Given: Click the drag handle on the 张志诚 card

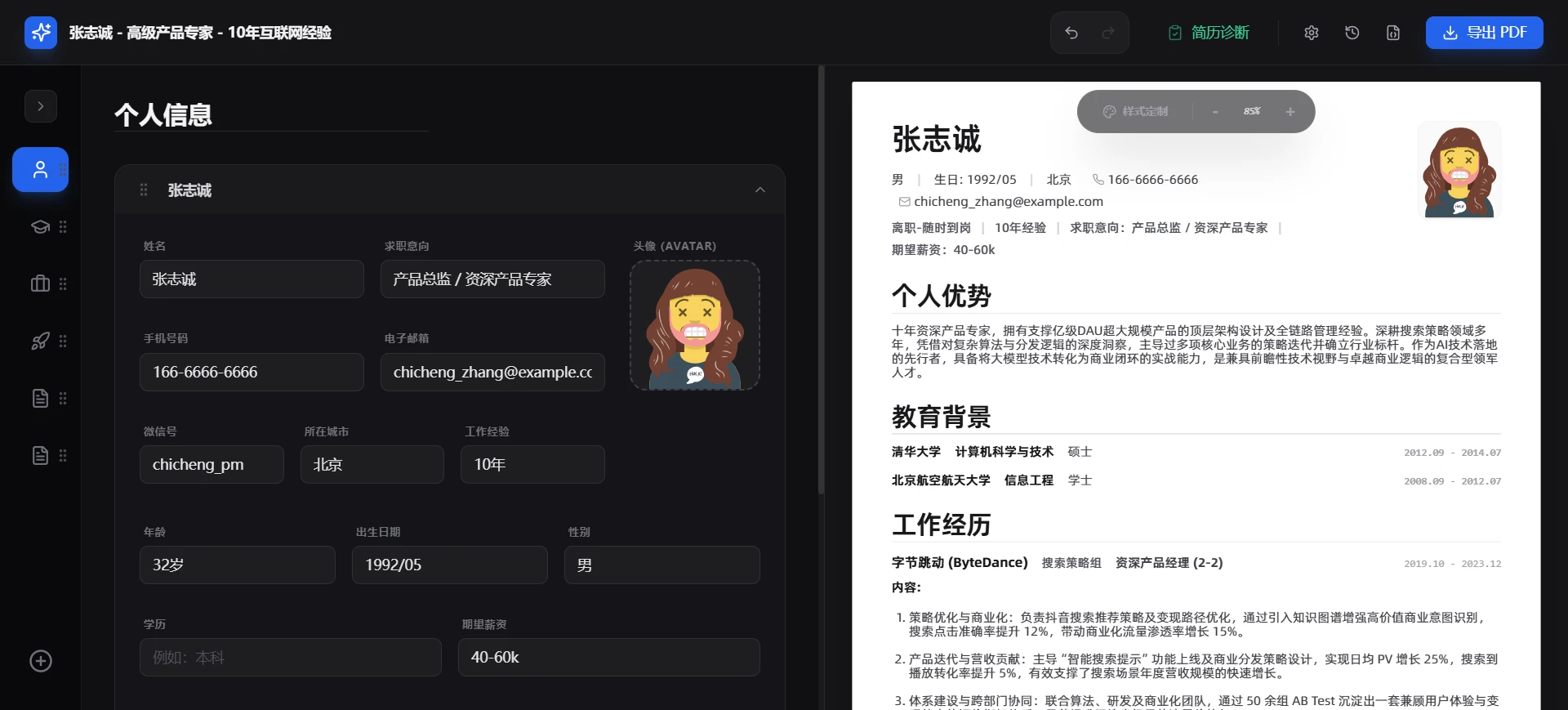Looking at the screenshot, I should [x=144, y=190].
